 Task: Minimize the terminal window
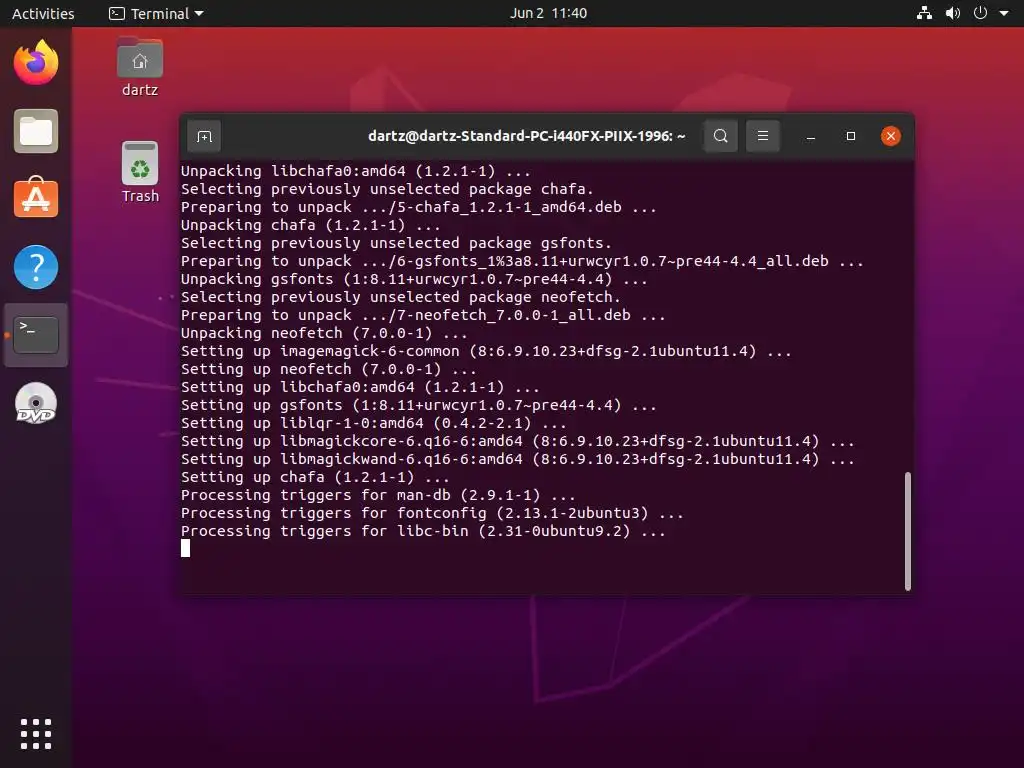(x=810, y=136)
